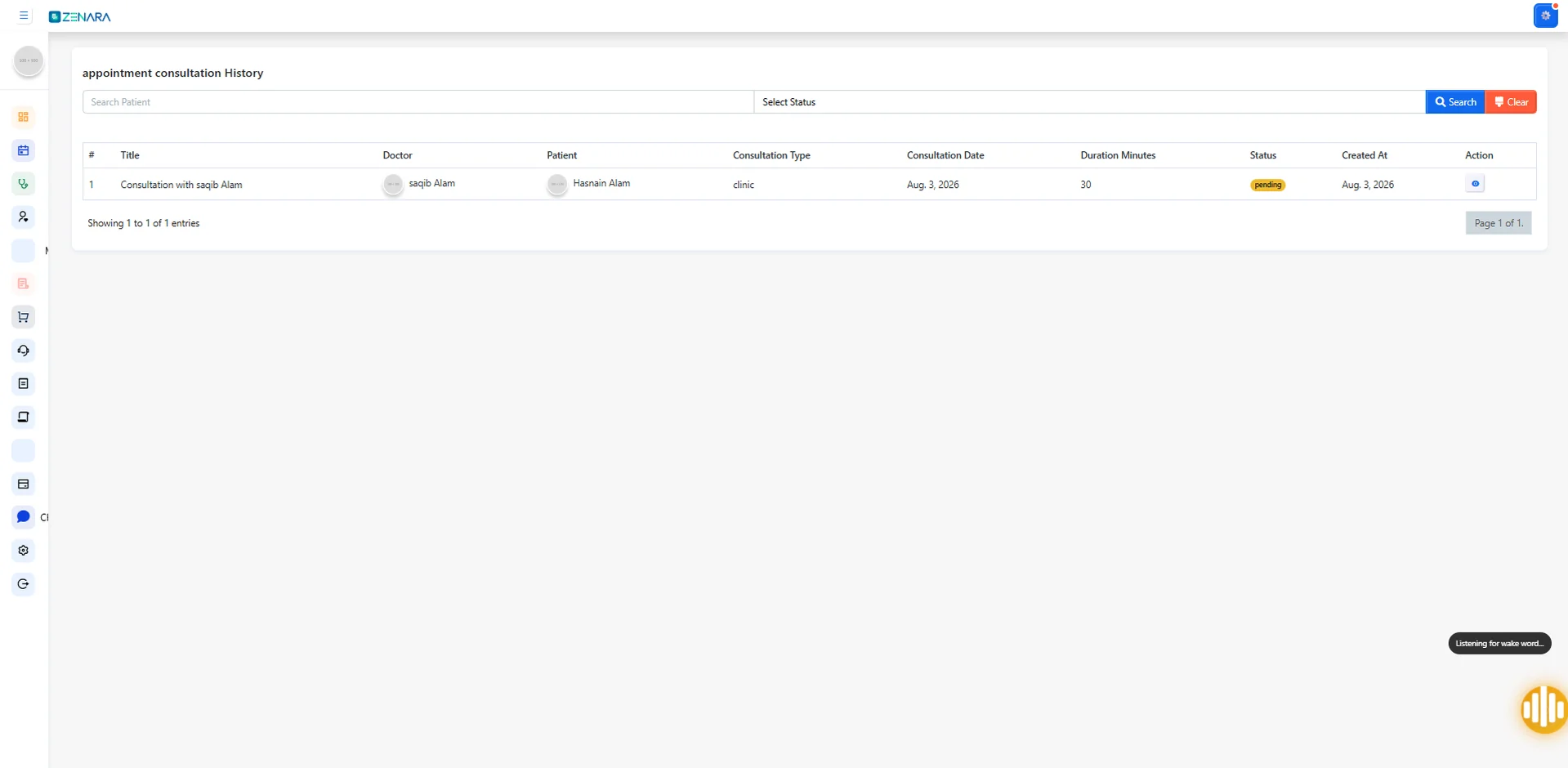Screen dimensions: 1568x768
Task: Click the 'Listening for wake word...' bubble
Action: (1499, 643)
